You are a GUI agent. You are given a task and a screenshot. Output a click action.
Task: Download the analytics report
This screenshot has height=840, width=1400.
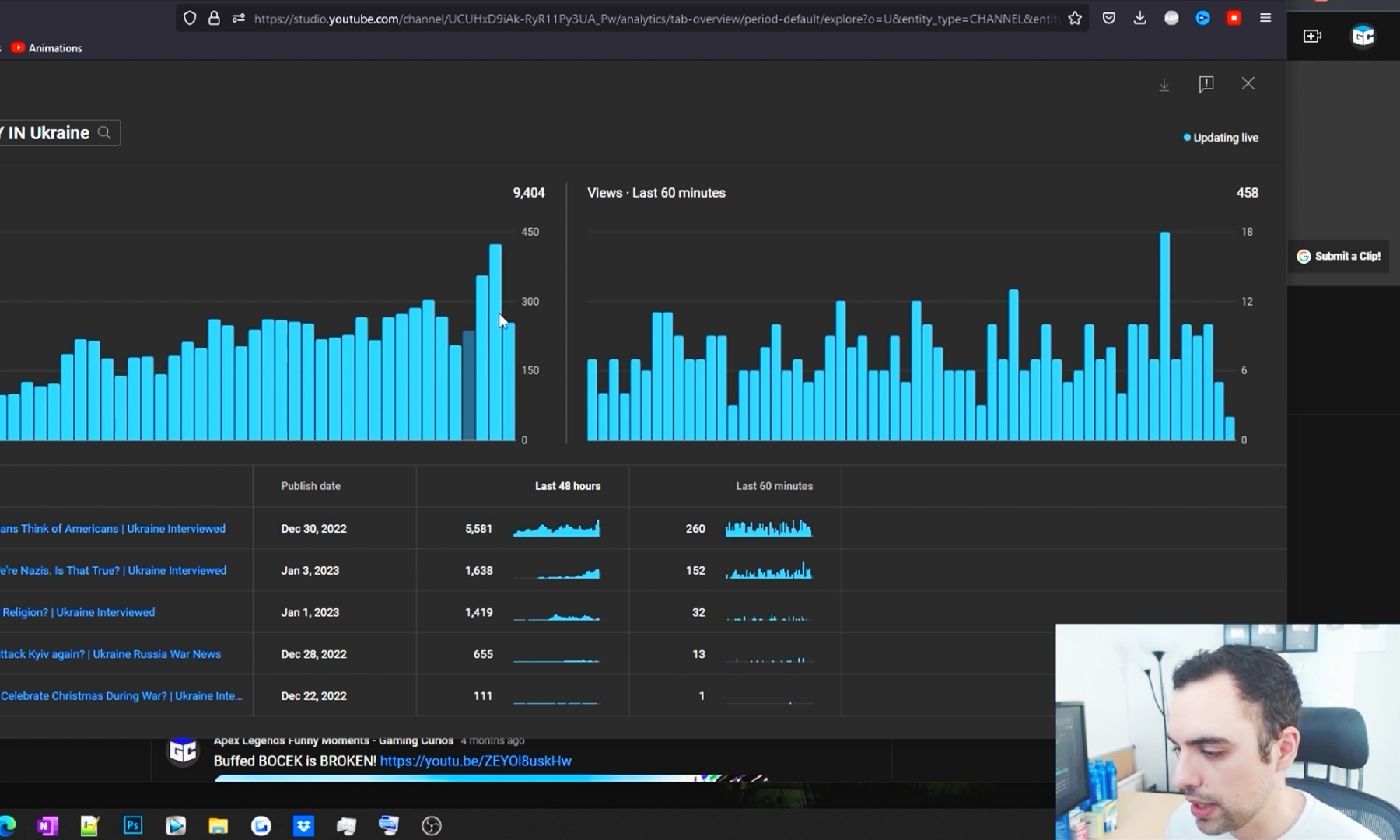click(x=1164, y=84)
